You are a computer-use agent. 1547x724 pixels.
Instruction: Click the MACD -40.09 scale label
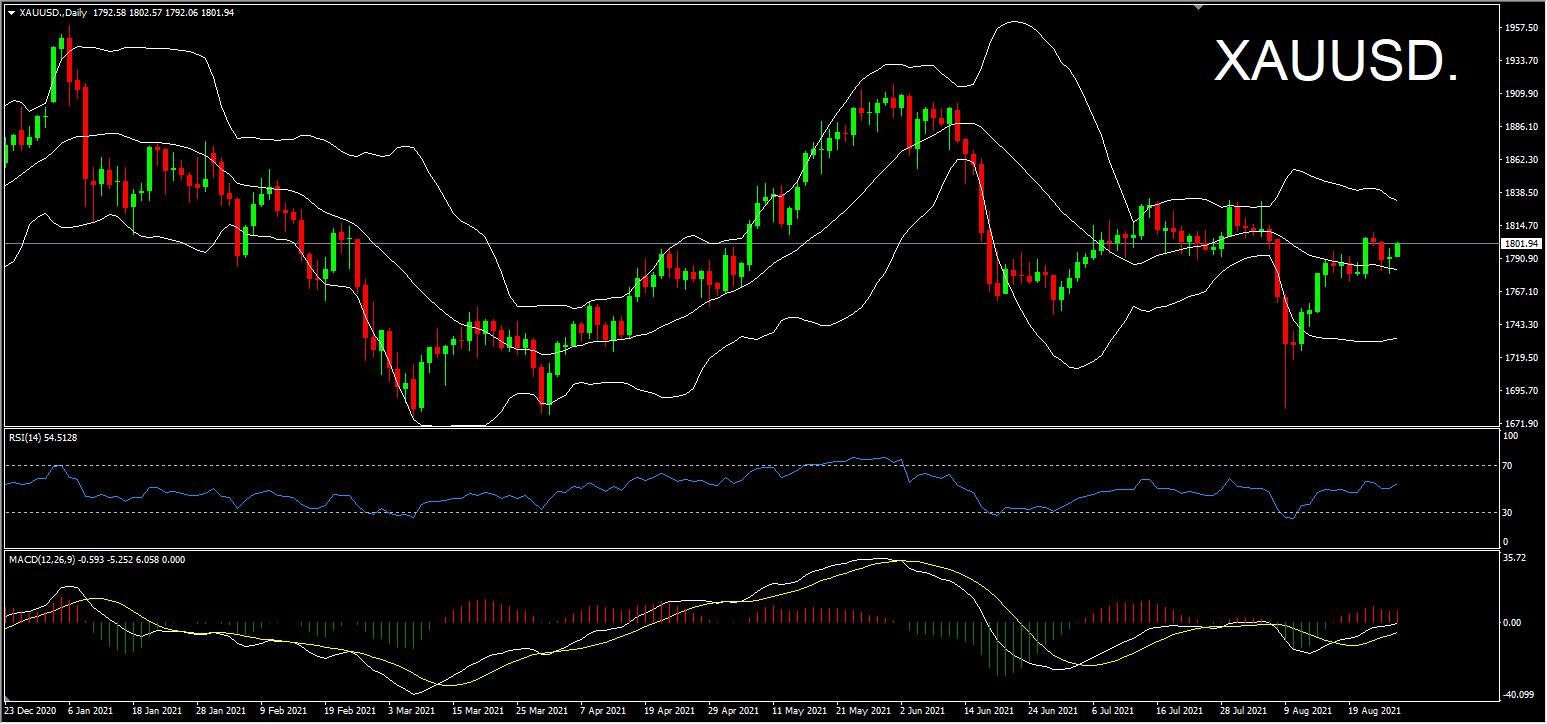1519,694
